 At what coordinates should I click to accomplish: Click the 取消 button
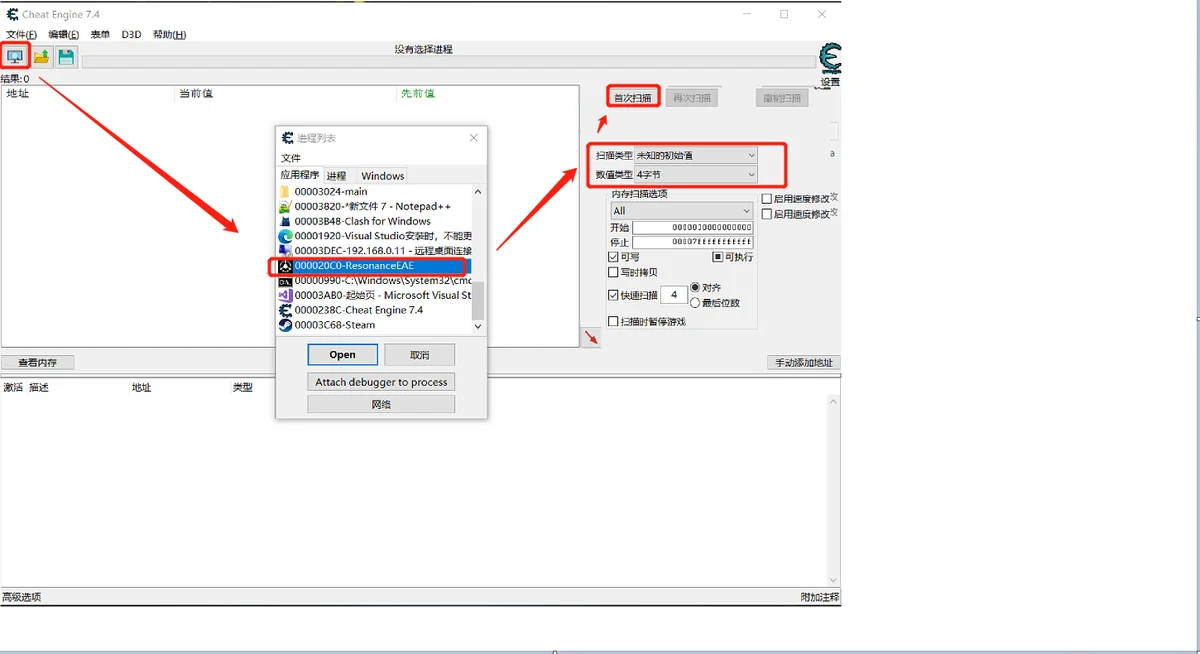(x=420, y=355)
